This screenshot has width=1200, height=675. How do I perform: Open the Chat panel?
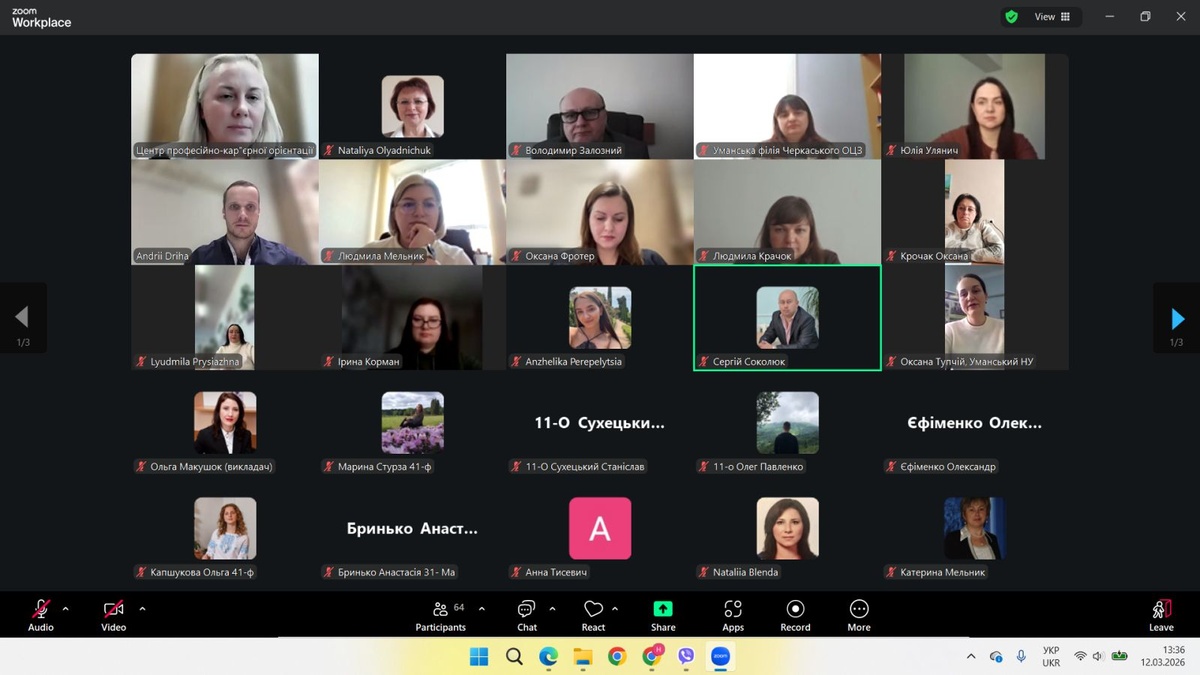point(527,615)
